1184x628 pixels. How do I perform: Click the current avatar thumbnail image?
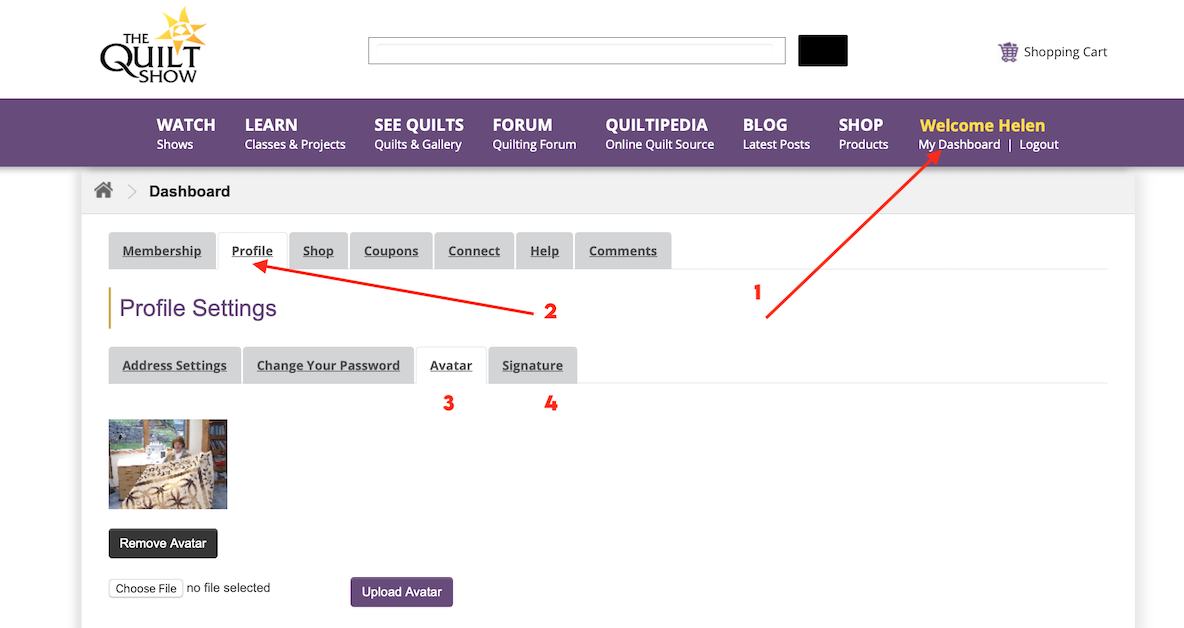(x=168, y=464)
